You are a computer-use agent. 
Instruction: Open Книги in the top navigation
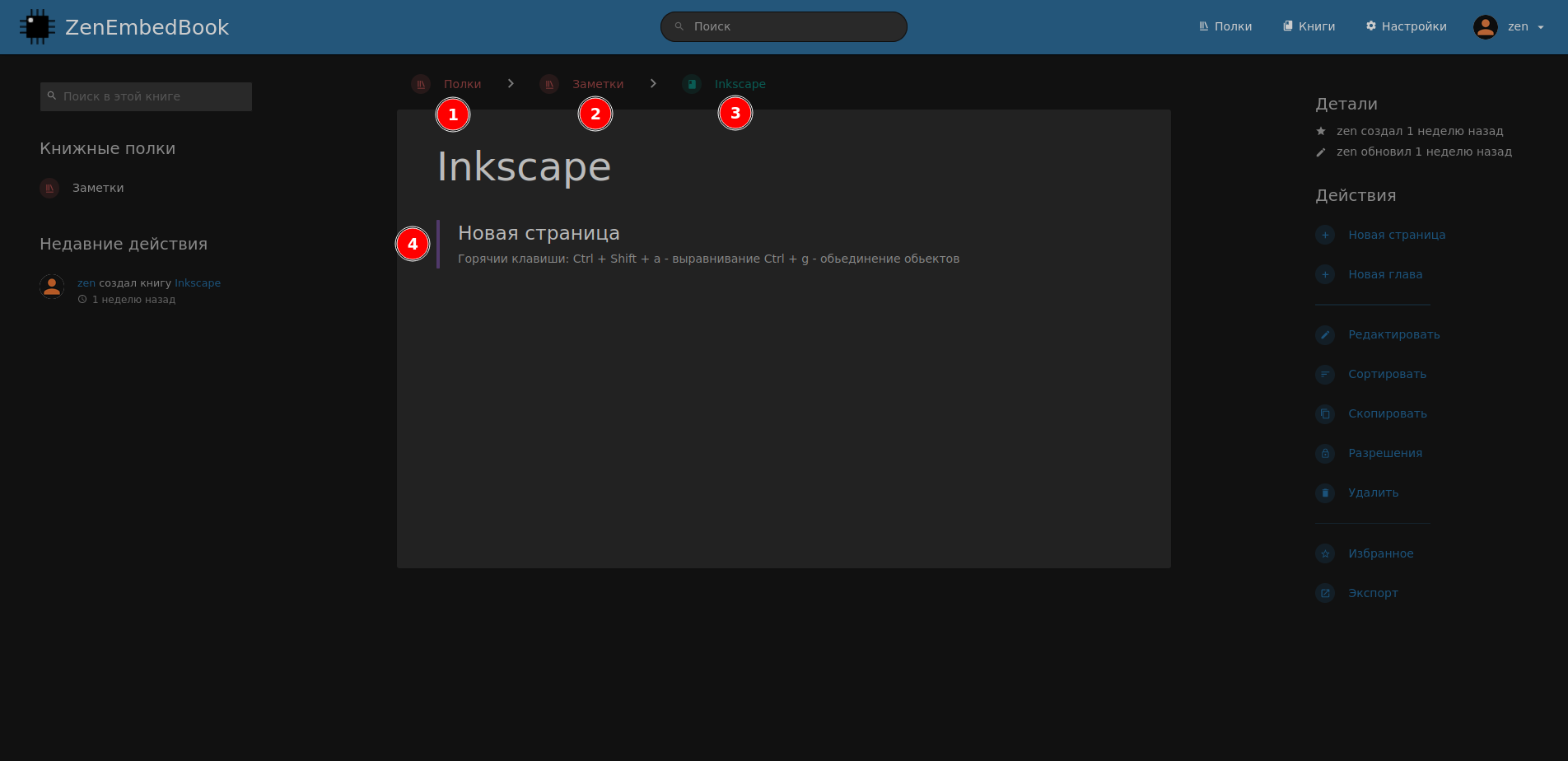[x=1309, y=26]
